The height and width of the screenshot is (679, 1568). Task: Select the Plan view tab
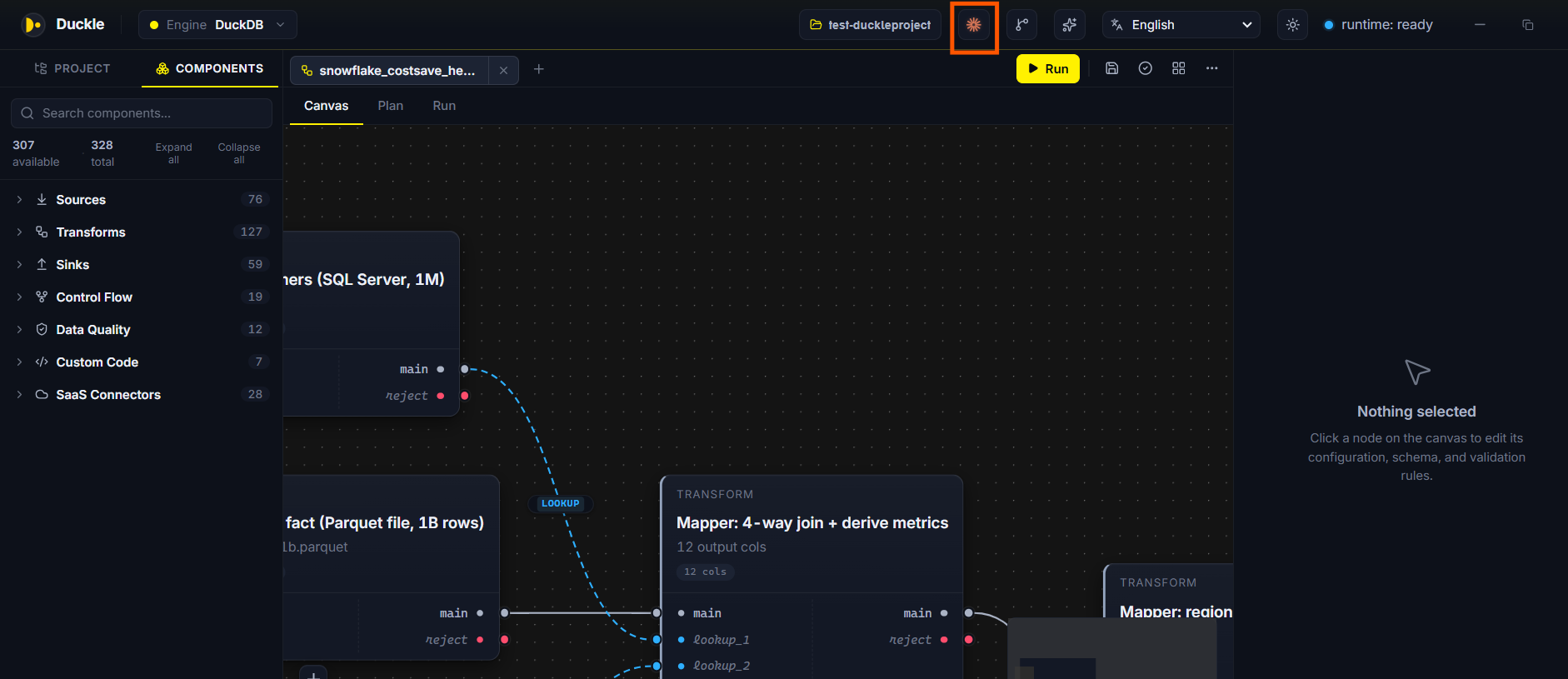[x=390, y=106]
